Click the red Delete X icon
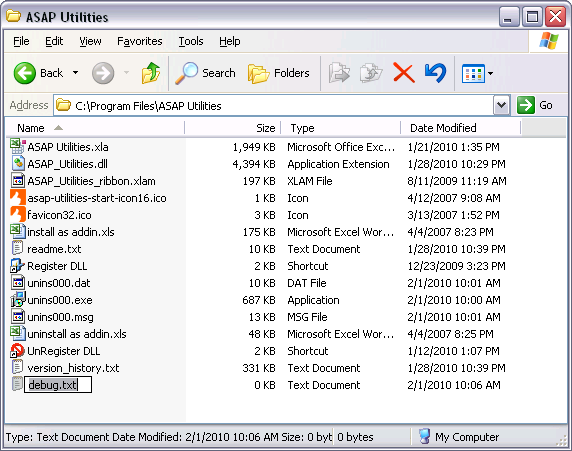The image size is (572, 451). click(404, 73)
